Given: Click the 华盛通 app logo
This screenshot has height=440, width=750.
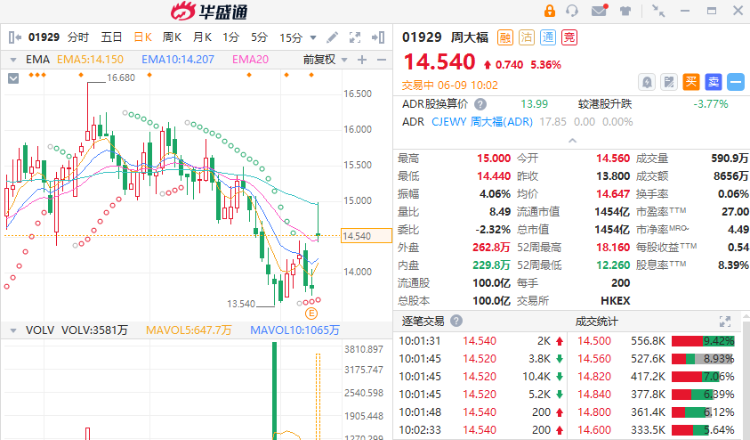Looking at the screenshot, I should point(209,11).
